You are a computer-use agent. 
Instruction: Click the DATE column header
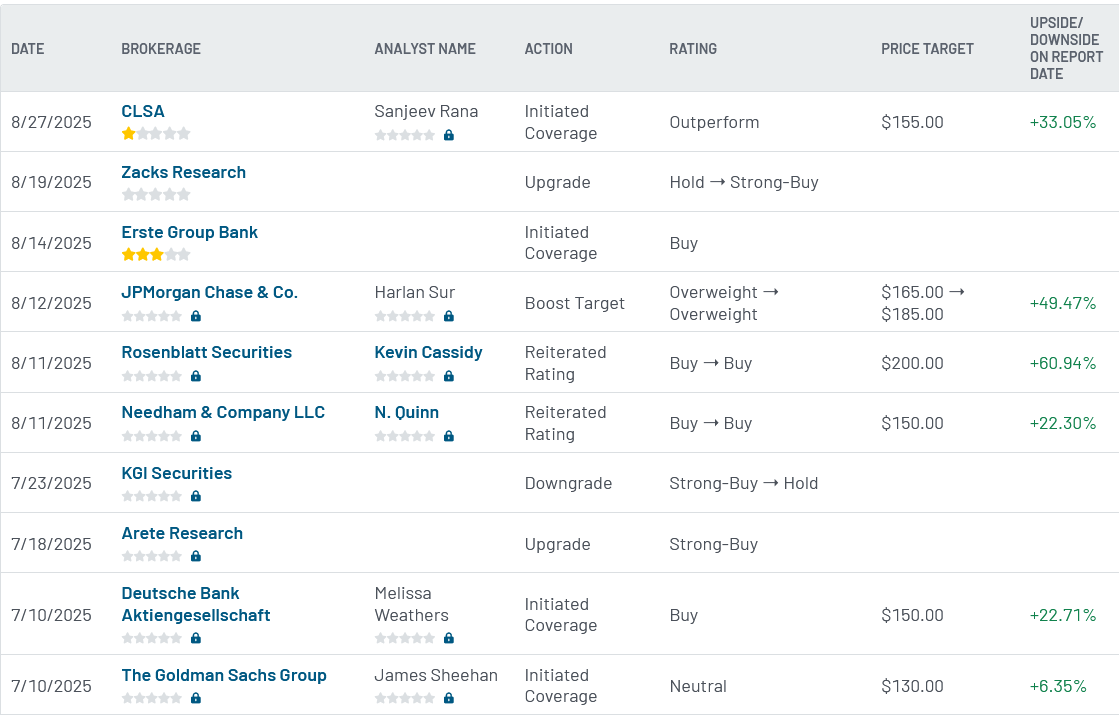click(28, 49)
